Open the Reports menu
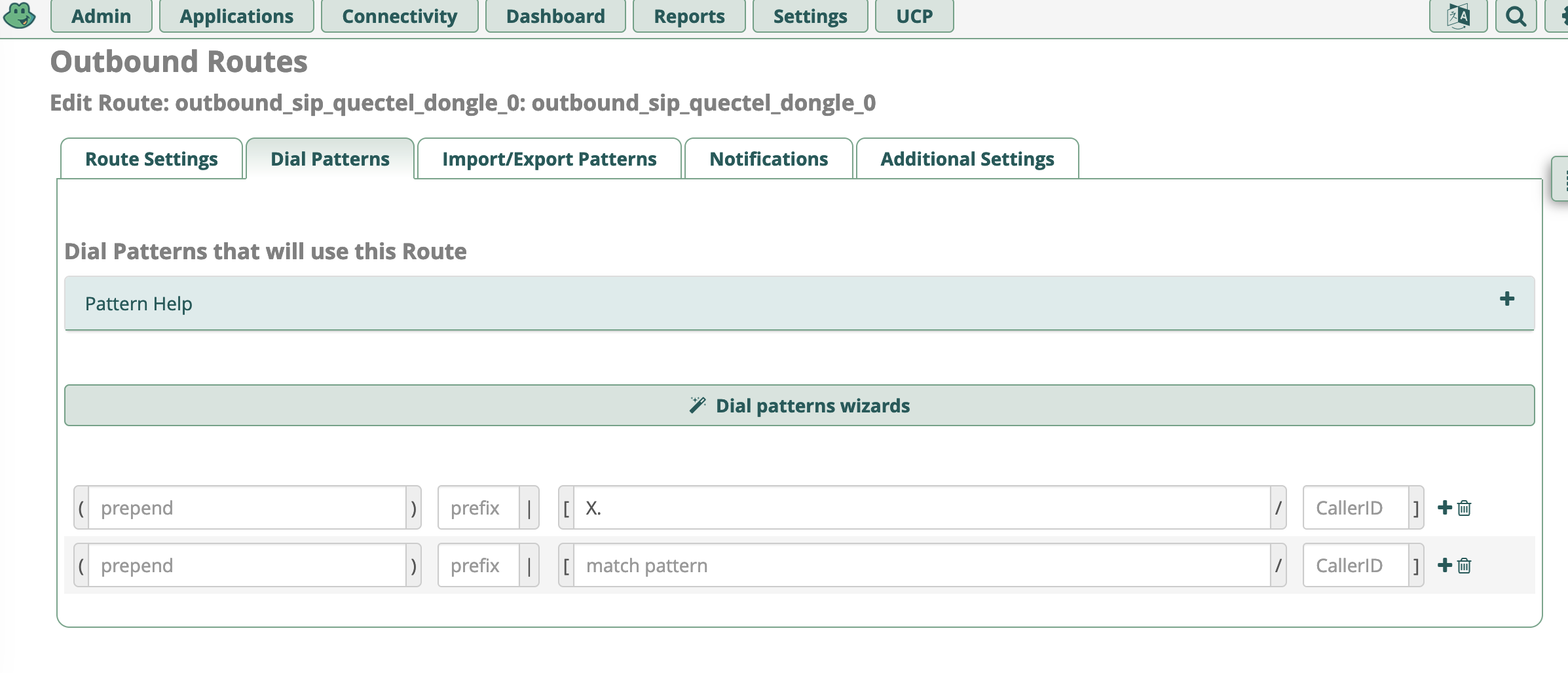The image size is (1568, 673). pyautogui.click(x=688, y=16)
